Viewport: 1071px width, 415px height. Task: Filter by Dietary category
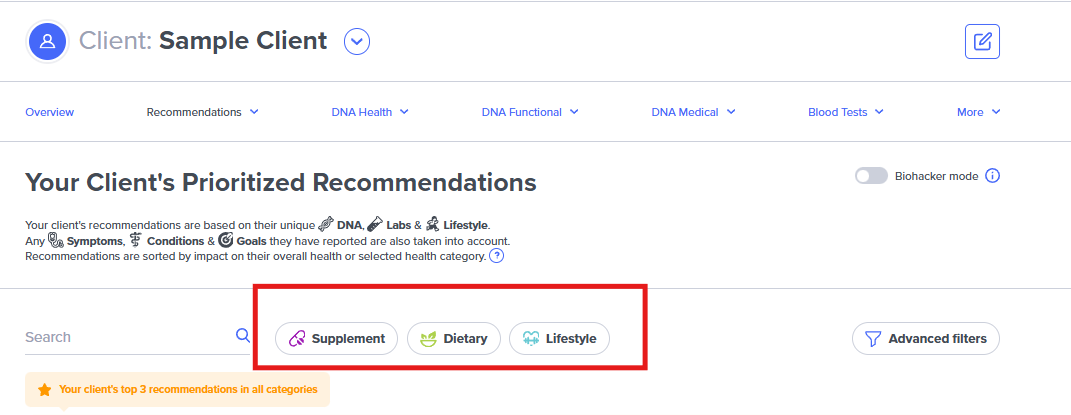(x=454, y=339)
